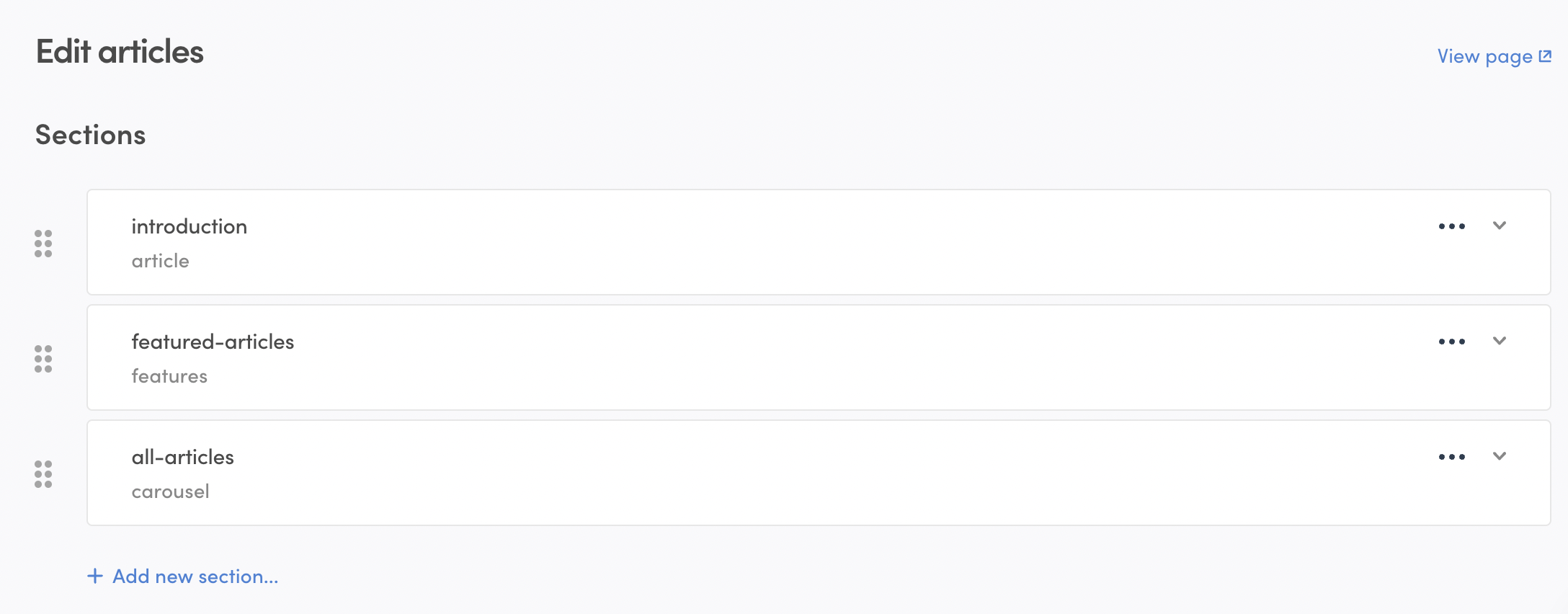The height and width of the screenshot is (614, 1568).
Task: Open the View page link
Action: pyautogui.click(x=1484, y=55)
